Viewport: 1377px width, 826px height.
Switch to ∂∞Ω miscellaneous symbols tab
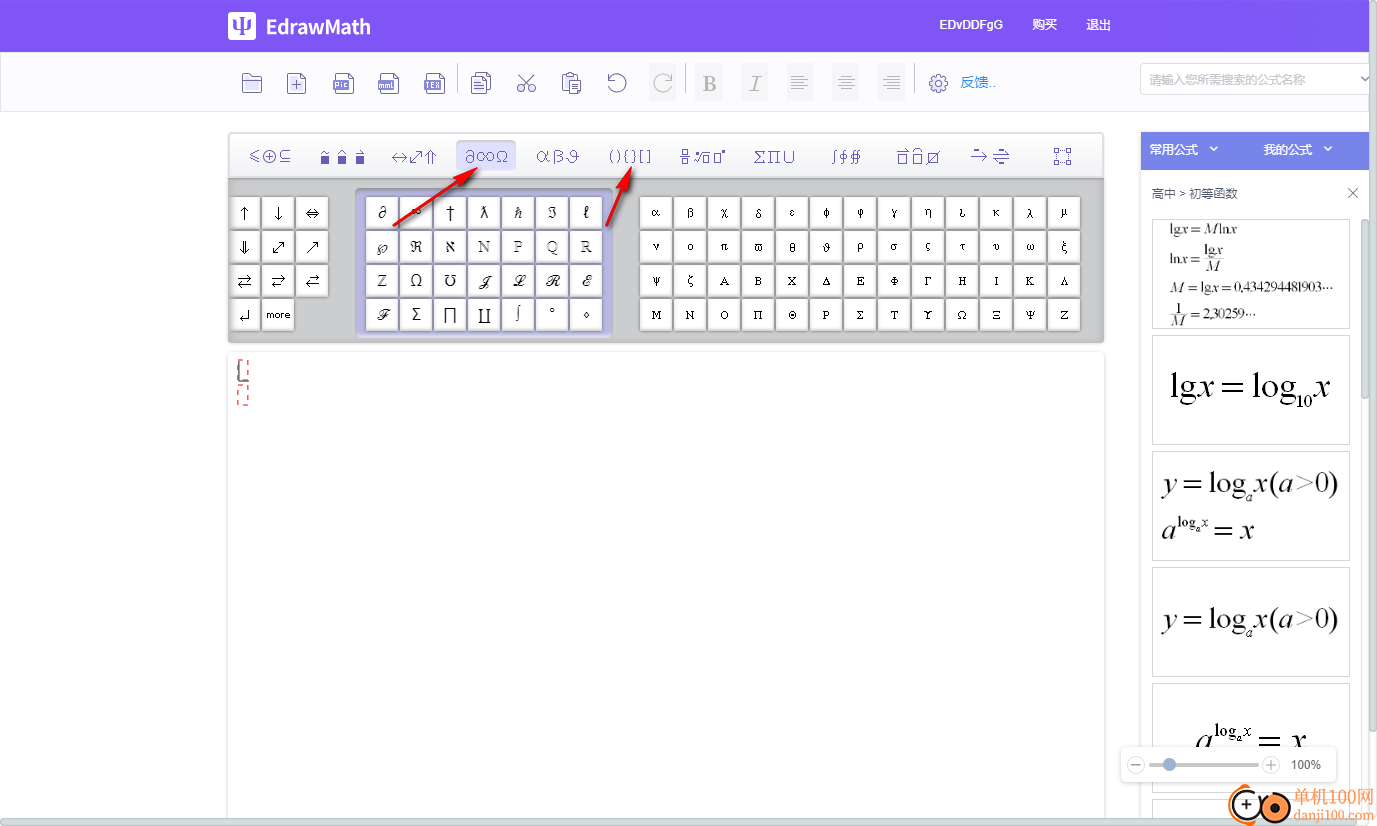point(486,156)
